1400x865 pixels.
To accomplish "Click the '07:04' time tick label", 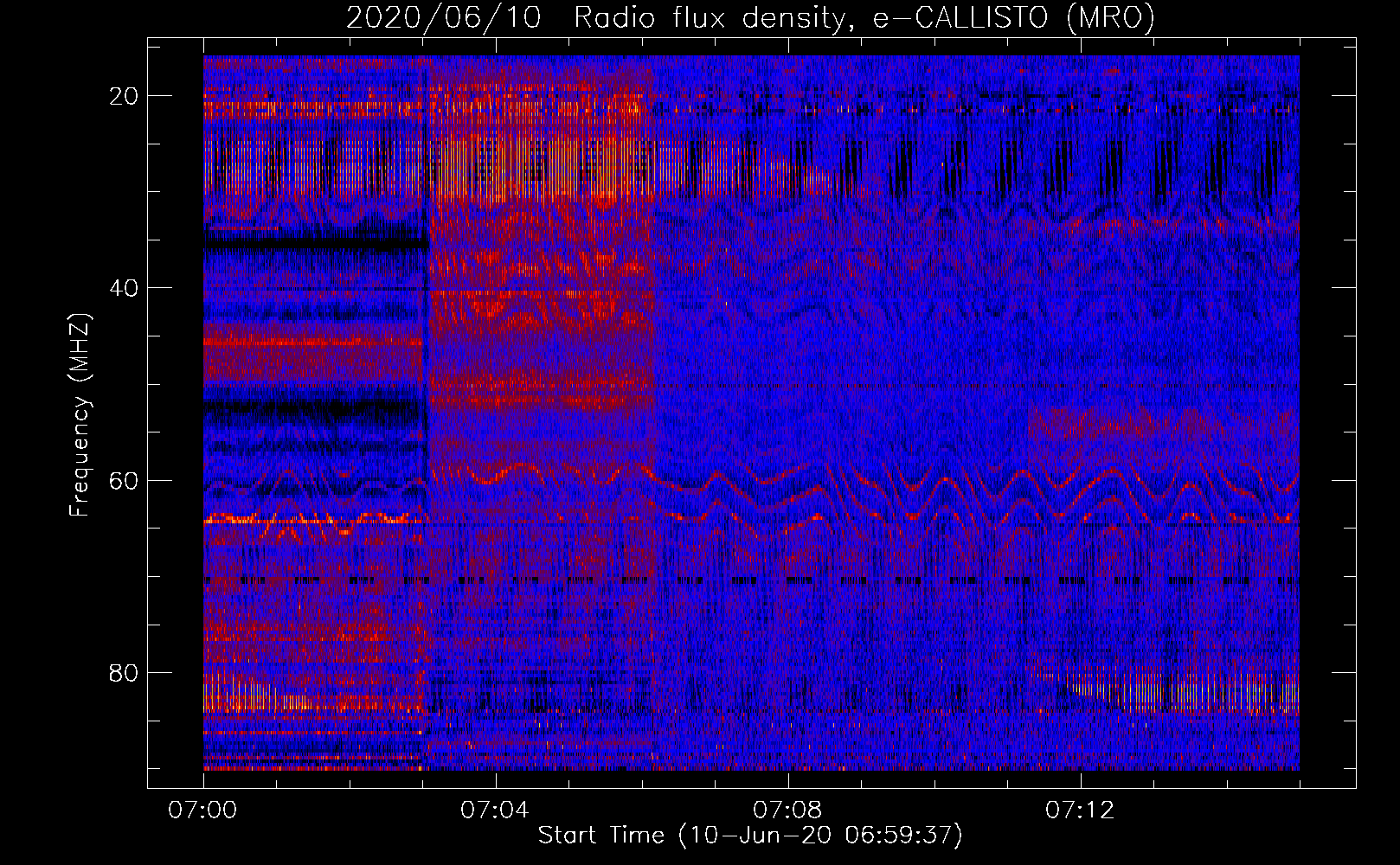I will pos(495,811).
